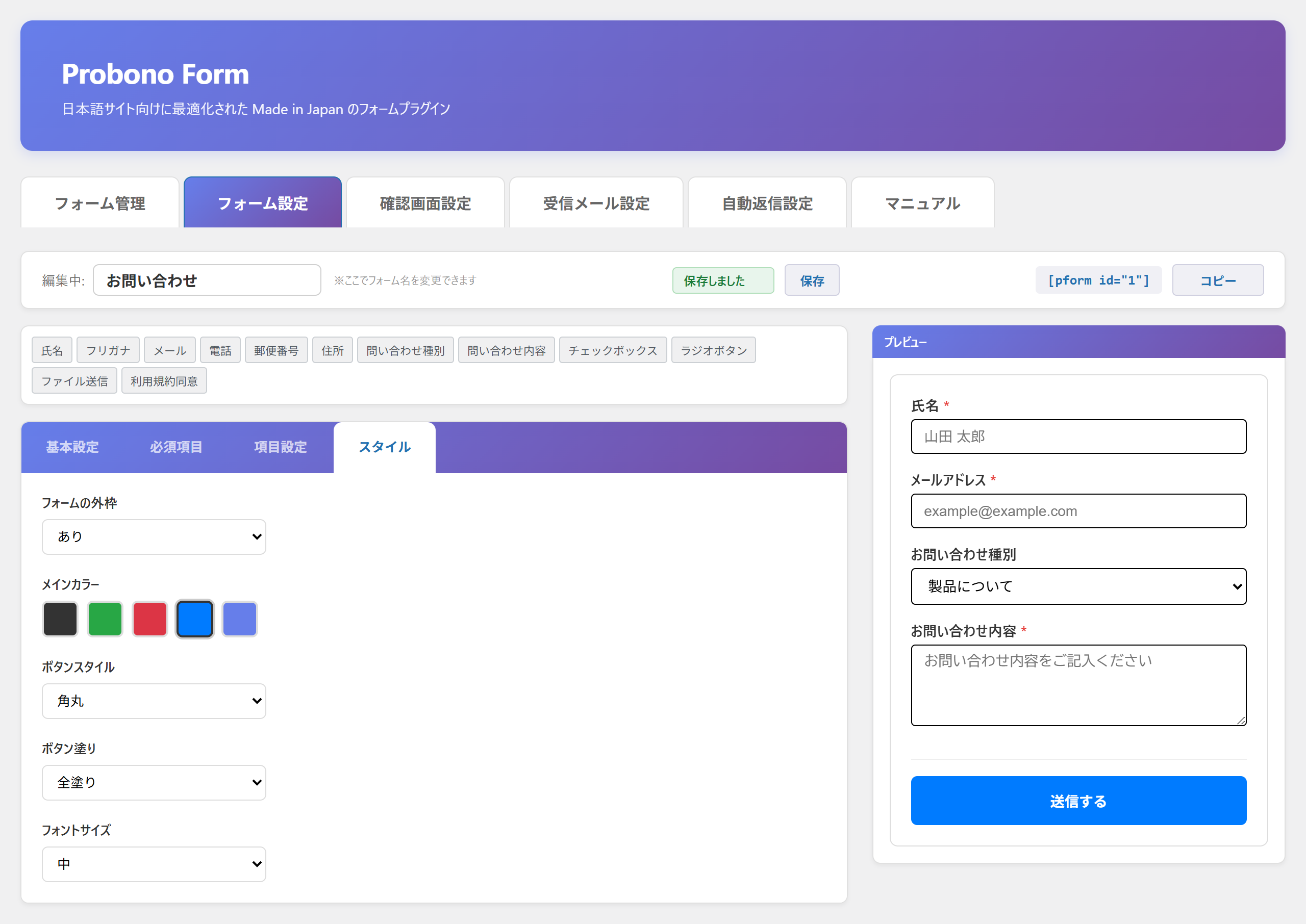Add the フリガナ field
The height and width of the screenshot is (924, 1306).
(108, 350)
